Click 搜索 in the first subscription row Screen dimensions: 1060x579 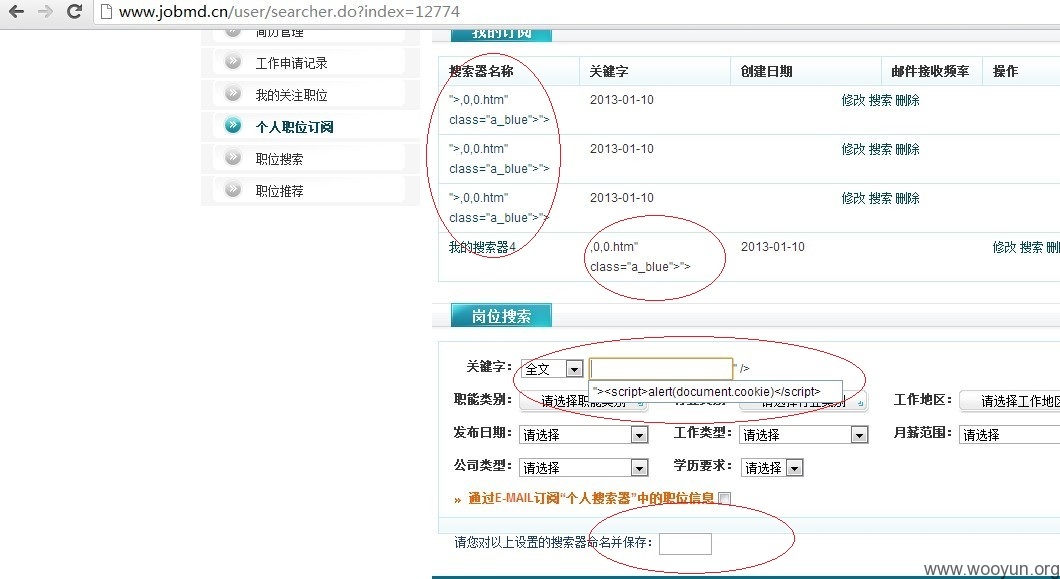click(x=880, y=100)
